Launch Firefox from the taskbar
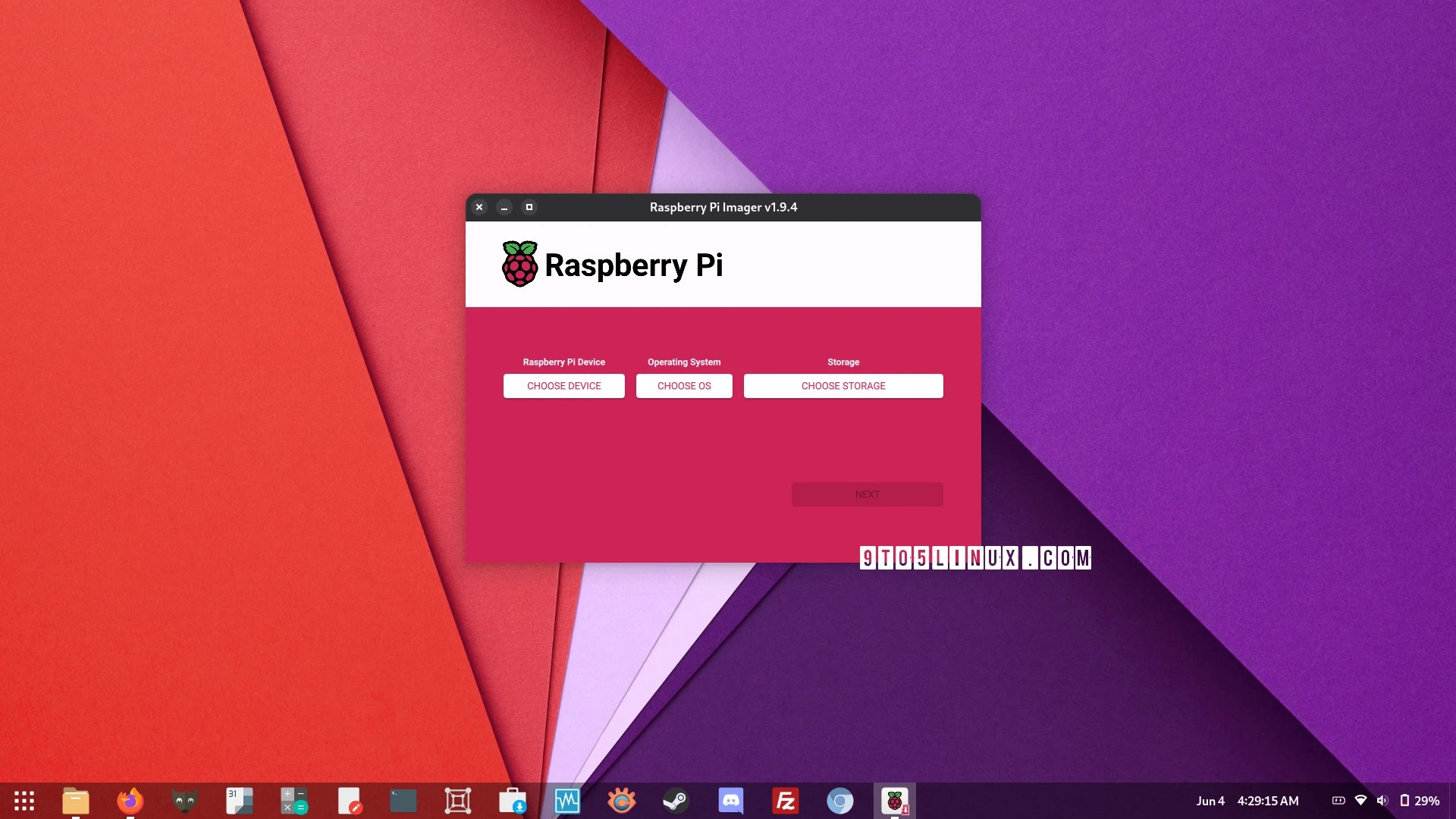1456x819 pixels. (130, 801)
